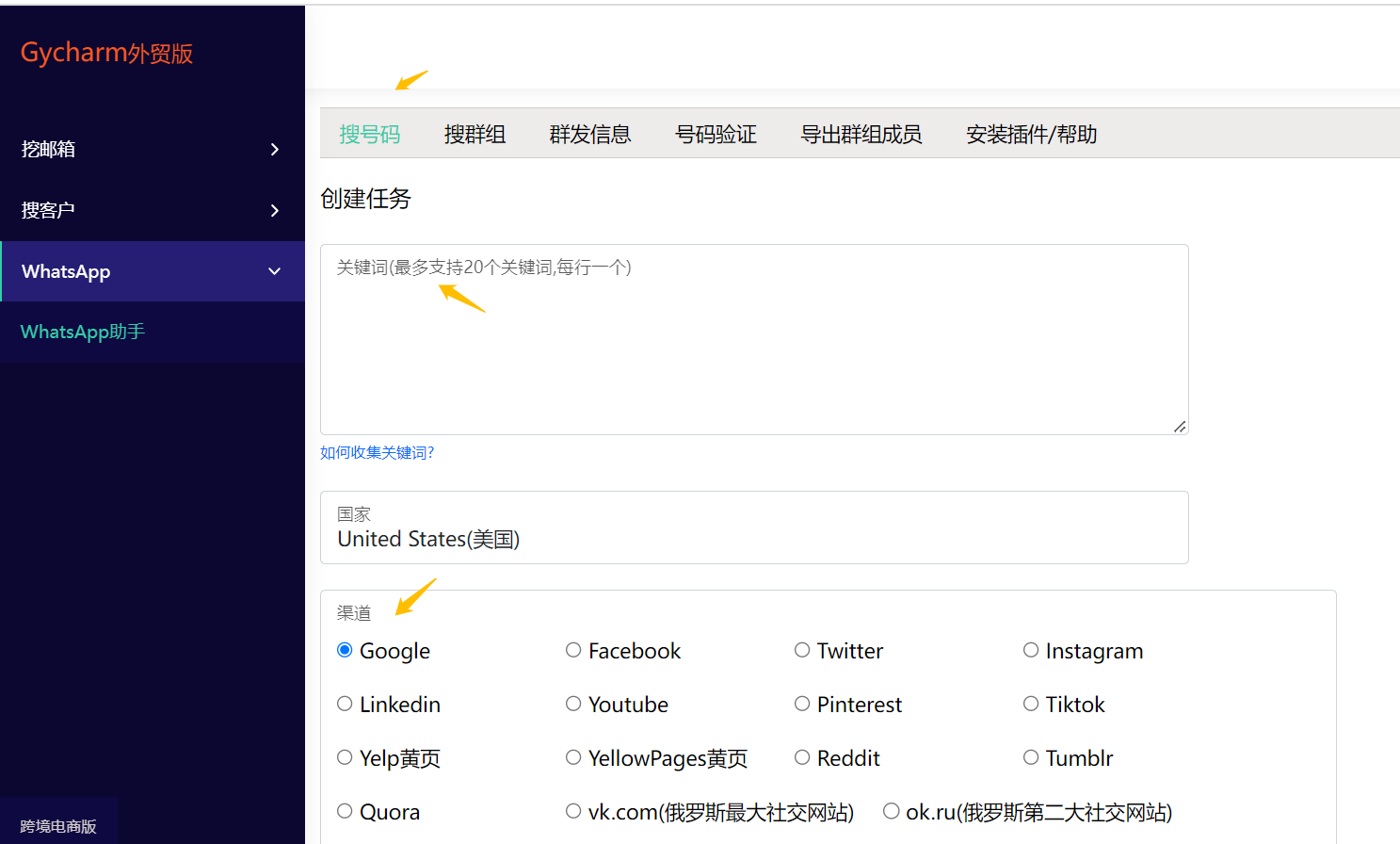Click the 创建任务 heading text
Viewport: 1400px width, 844px height.
tap(365, 199)
